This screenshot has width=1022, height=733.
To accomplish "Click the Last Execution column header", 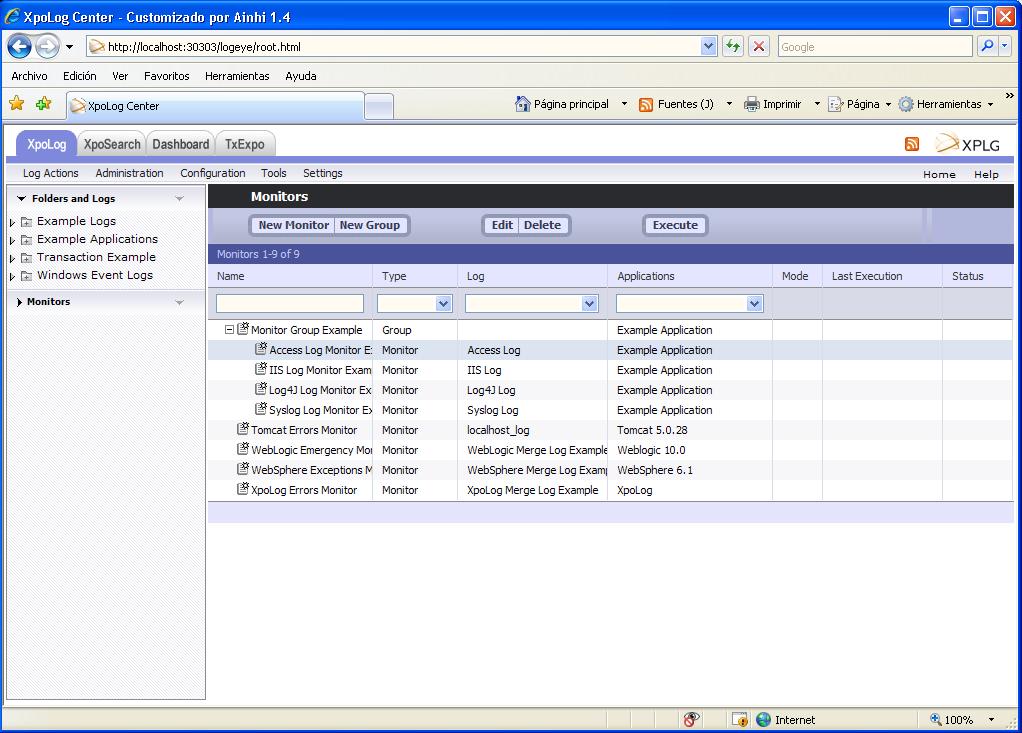I will [867, 276].
